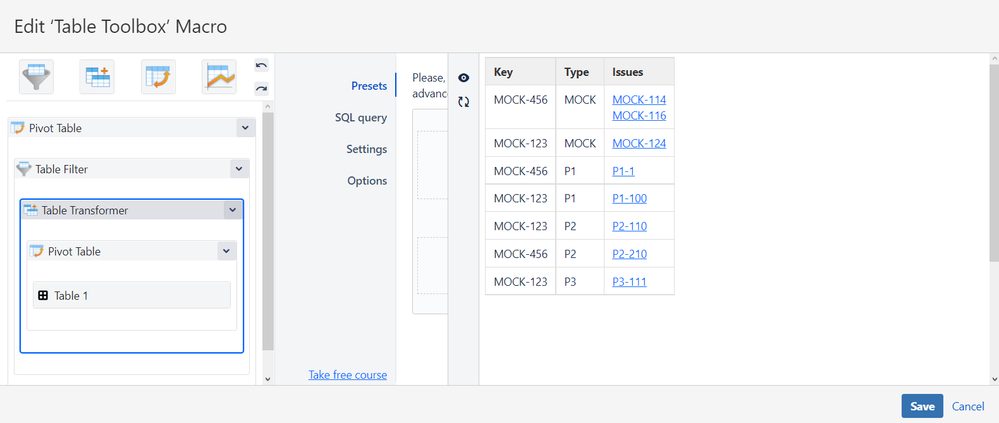The image size is (999, 423).
Task: Open the MOCK-124 issue link
Action: [x=639, y=143]
